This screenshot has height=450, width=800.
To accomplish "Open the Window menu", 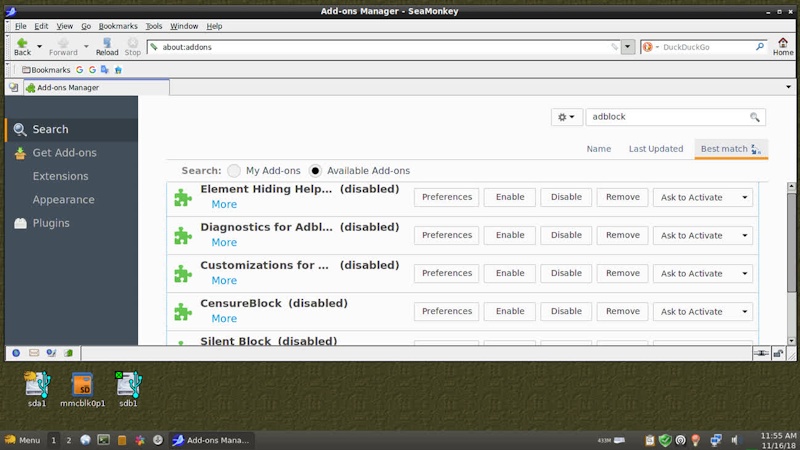I will pos(184,26).
